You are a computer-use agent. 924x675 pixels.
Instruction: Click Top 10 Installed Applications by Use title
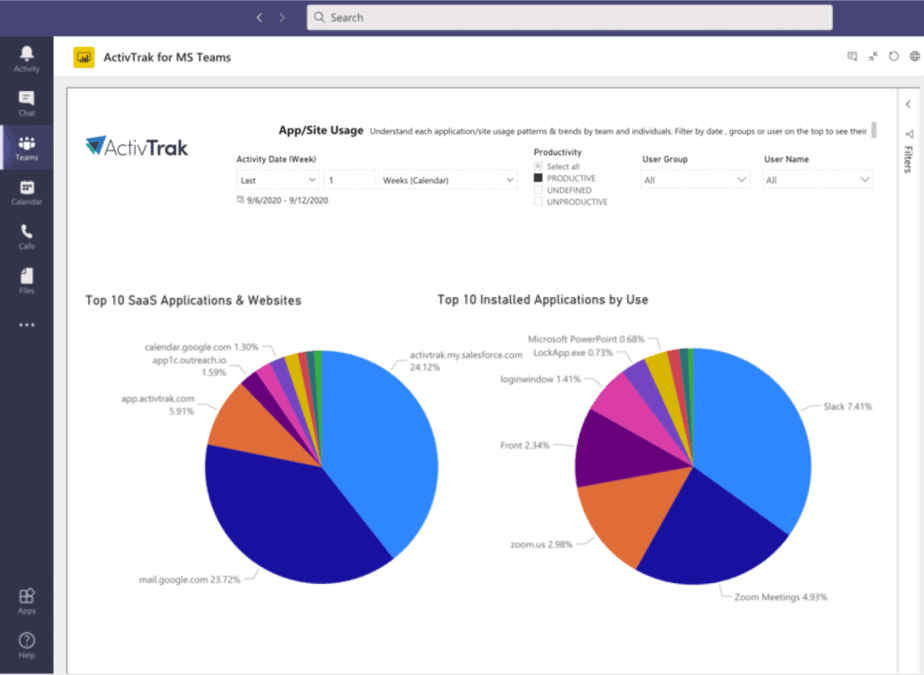(x=543, y=299)
